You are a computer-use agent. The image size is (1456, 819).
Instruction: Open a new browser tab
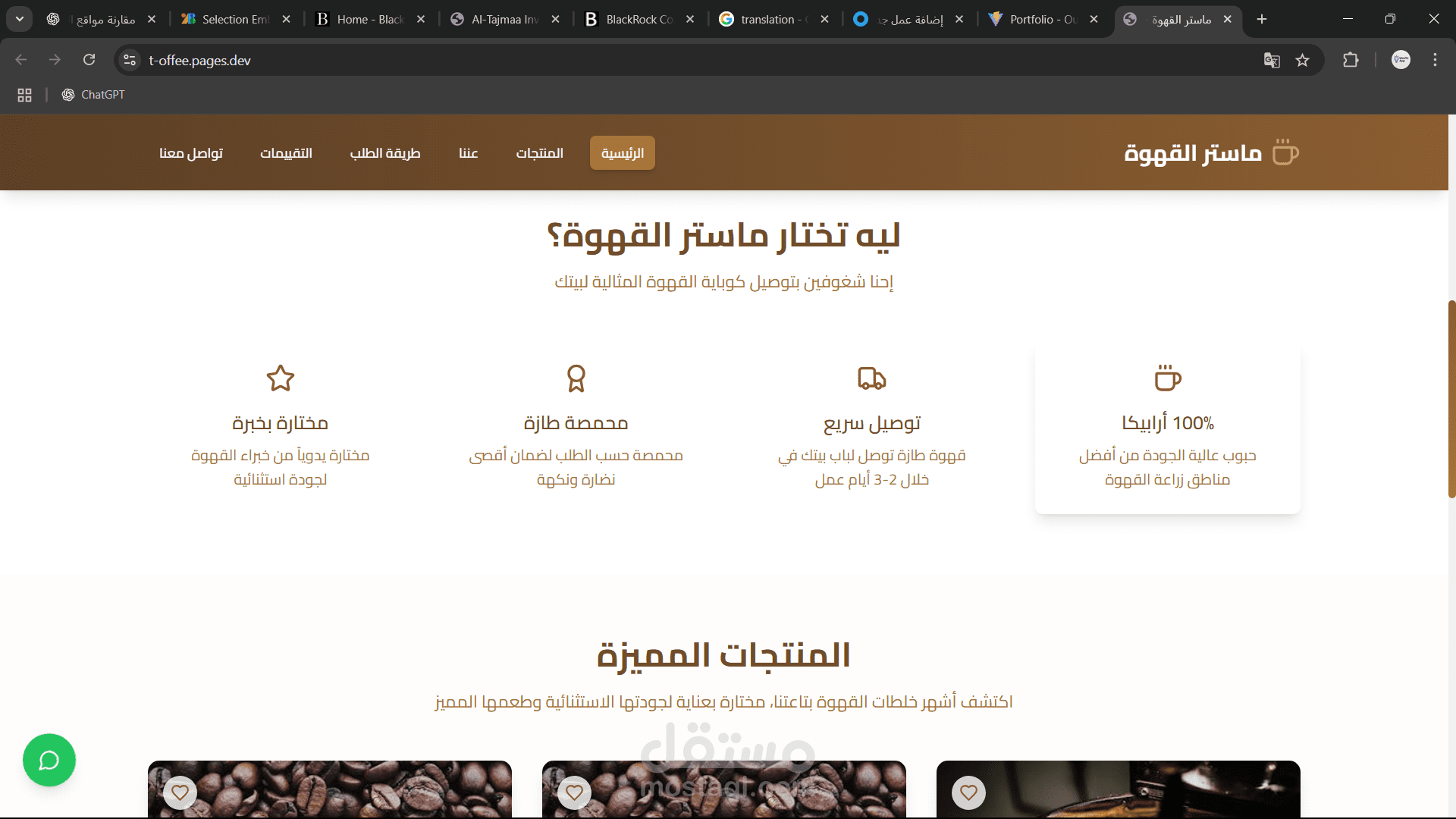1262,19
